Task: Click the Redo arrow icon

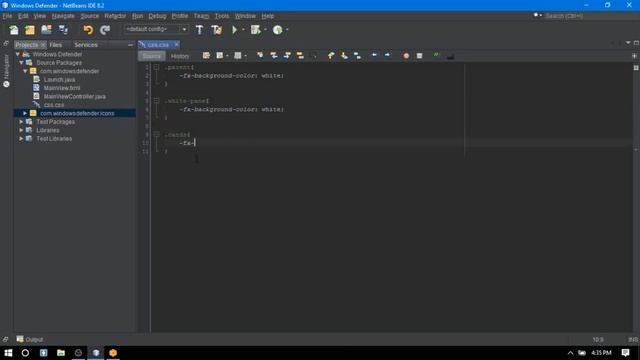Action: click(x=105, y=30)
